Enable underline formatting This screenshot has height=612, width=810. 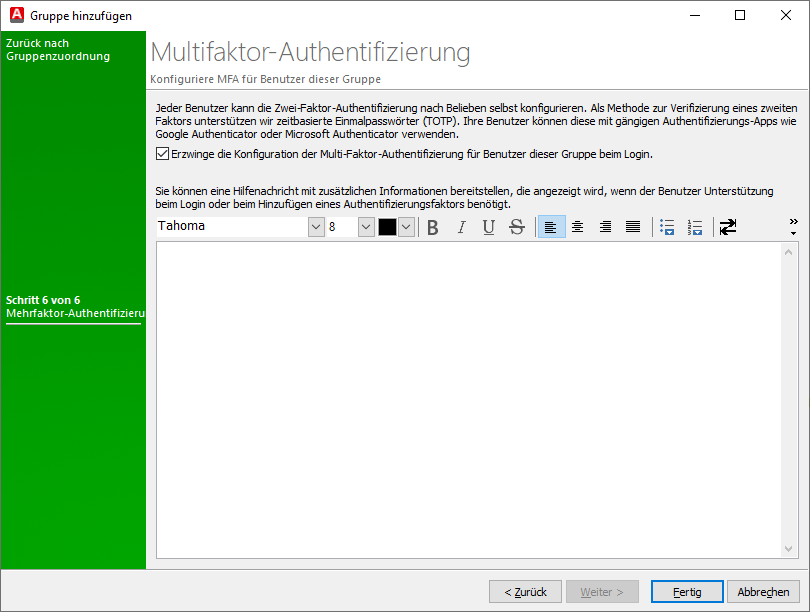488,227
